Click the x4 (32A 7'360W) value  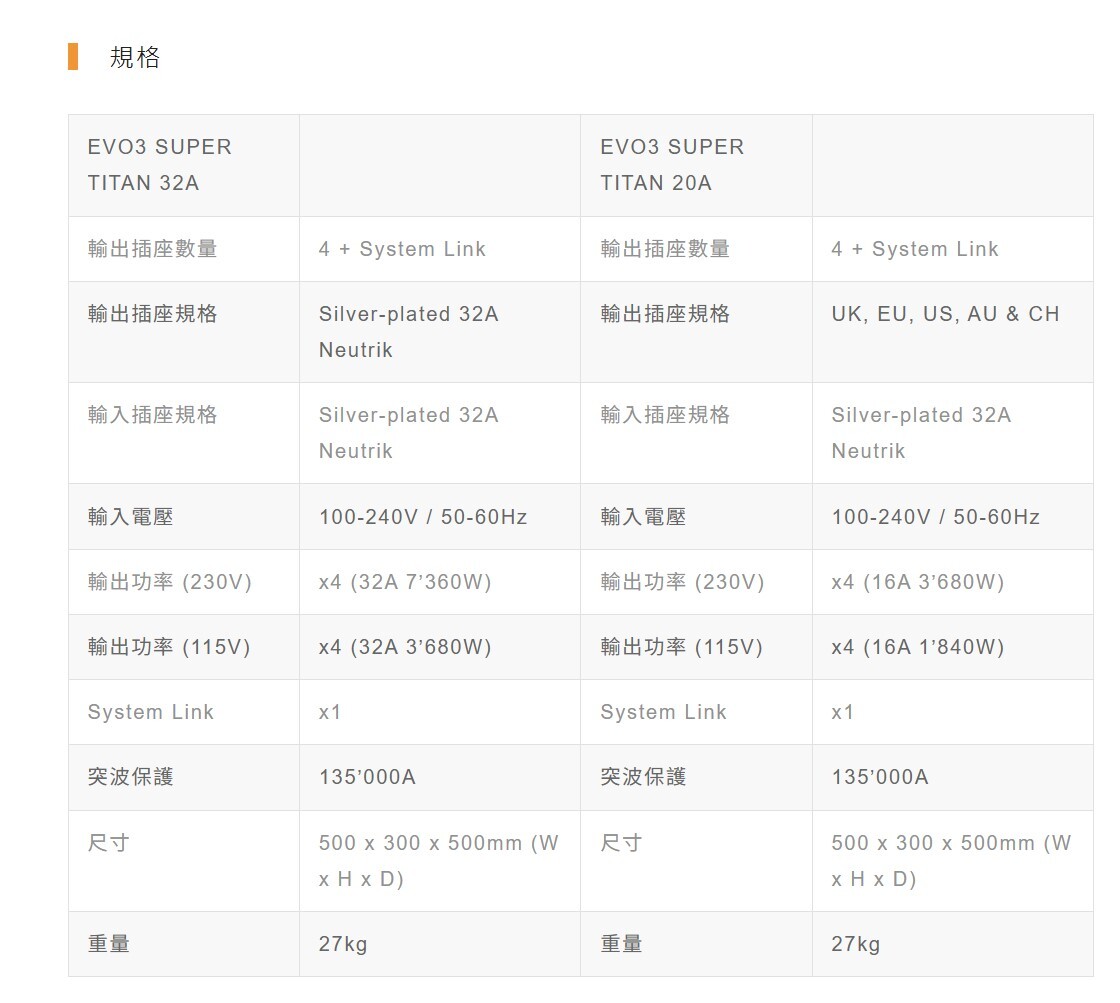coord(405,582)
